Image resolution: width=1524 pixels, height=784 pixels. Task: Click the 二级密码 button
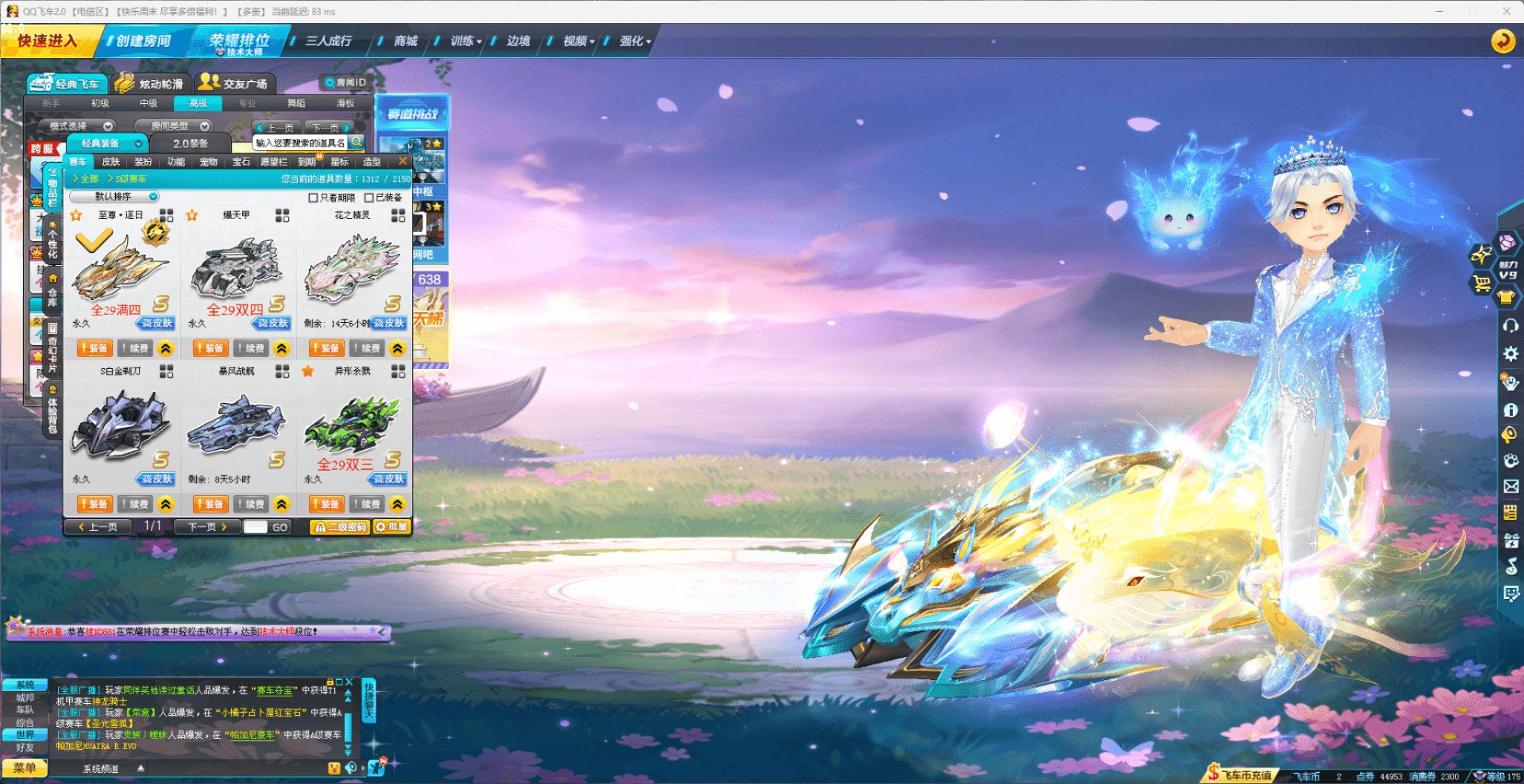coord(340,526)
